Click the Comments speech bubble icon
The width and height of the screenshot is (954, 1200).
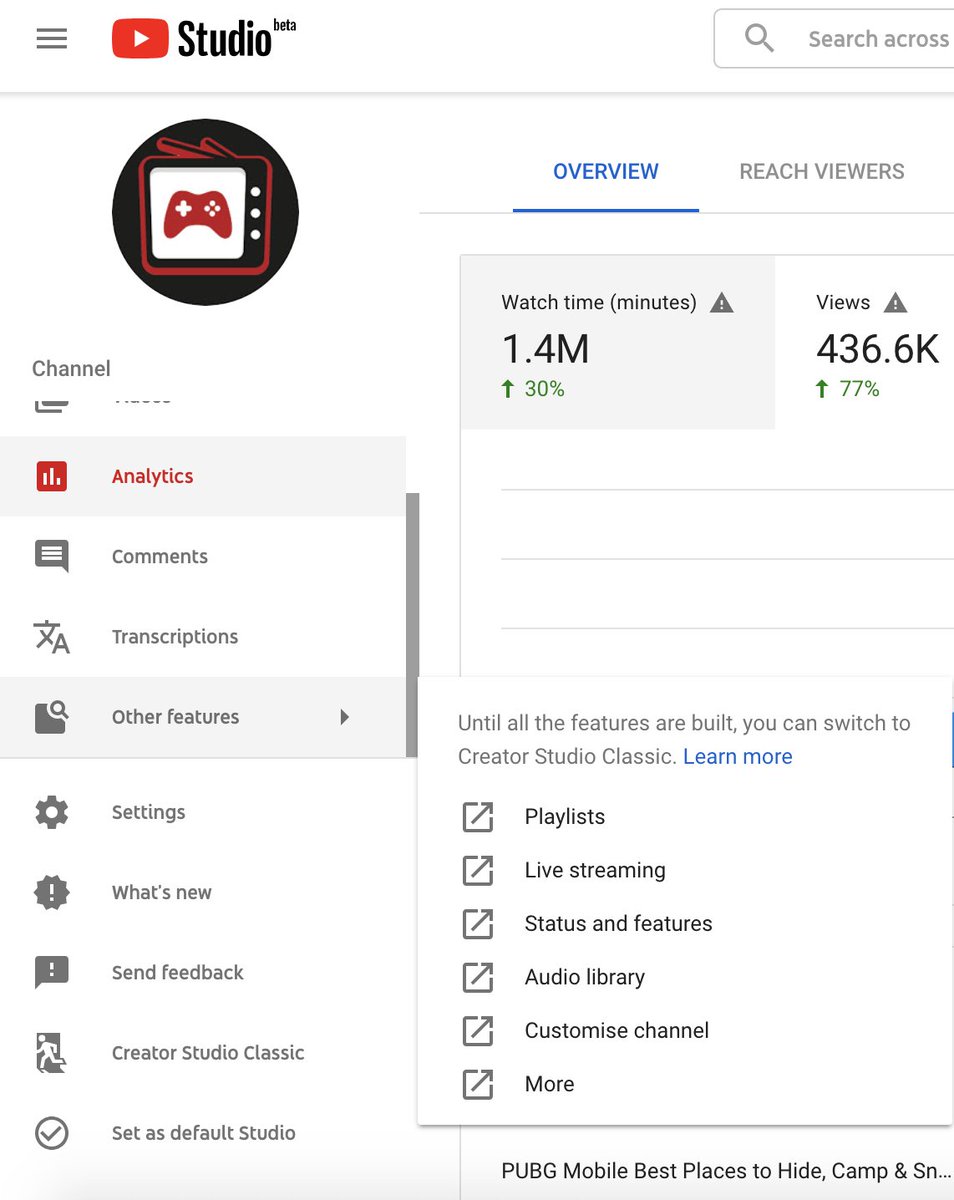click(x=52, y=557)
